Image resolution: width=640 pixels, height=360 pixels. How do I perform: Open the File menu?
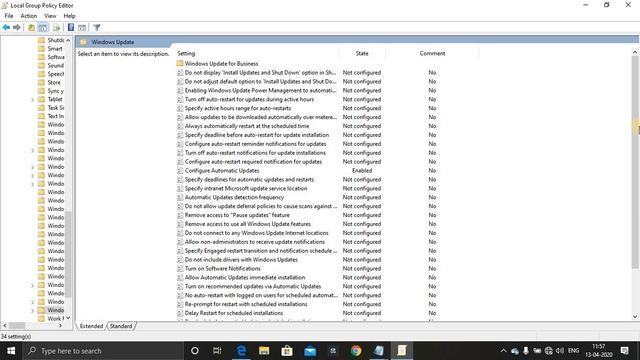point(9,16)
